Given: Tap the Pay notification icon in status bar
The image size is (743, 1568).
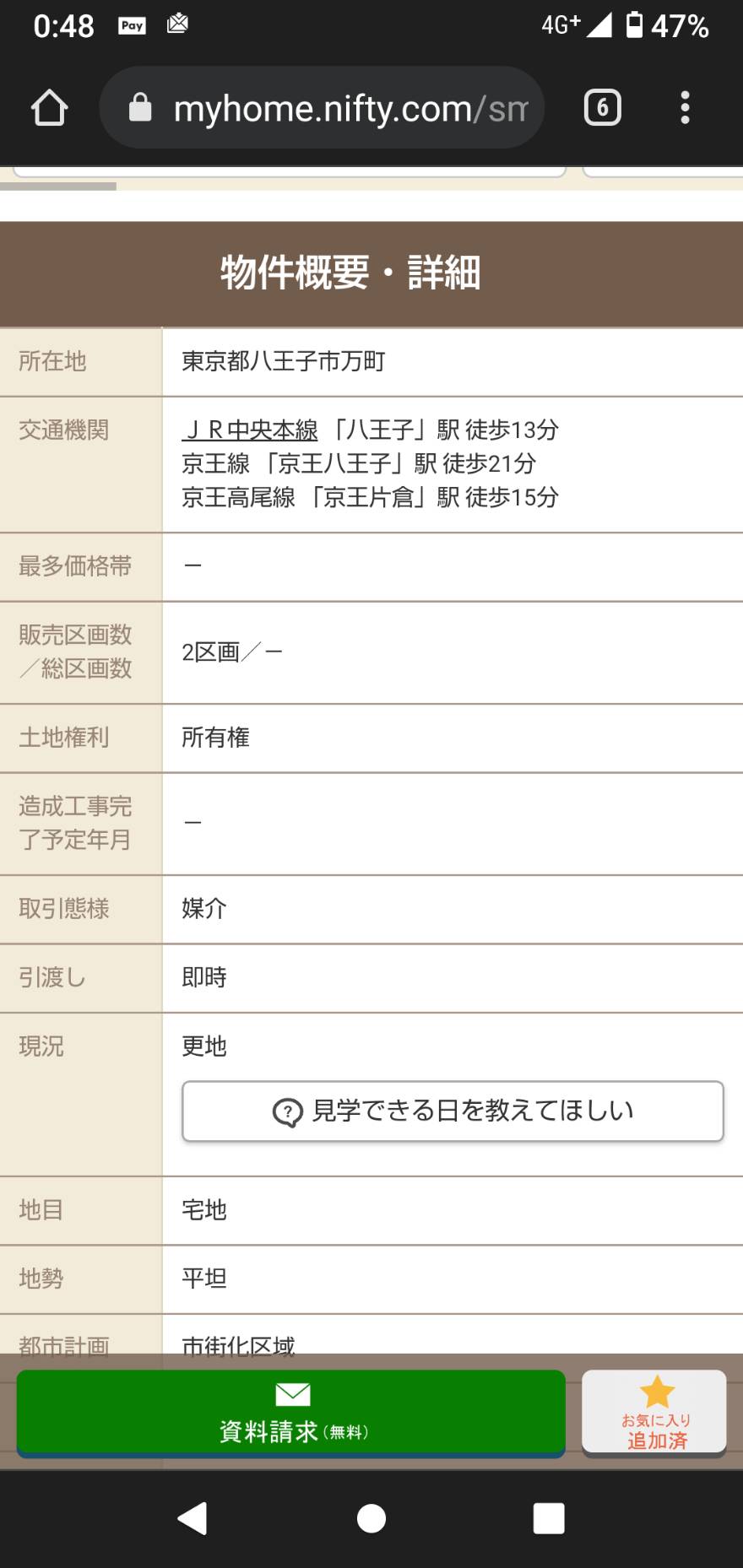Looking at the screenshot, I should [133, 26].
